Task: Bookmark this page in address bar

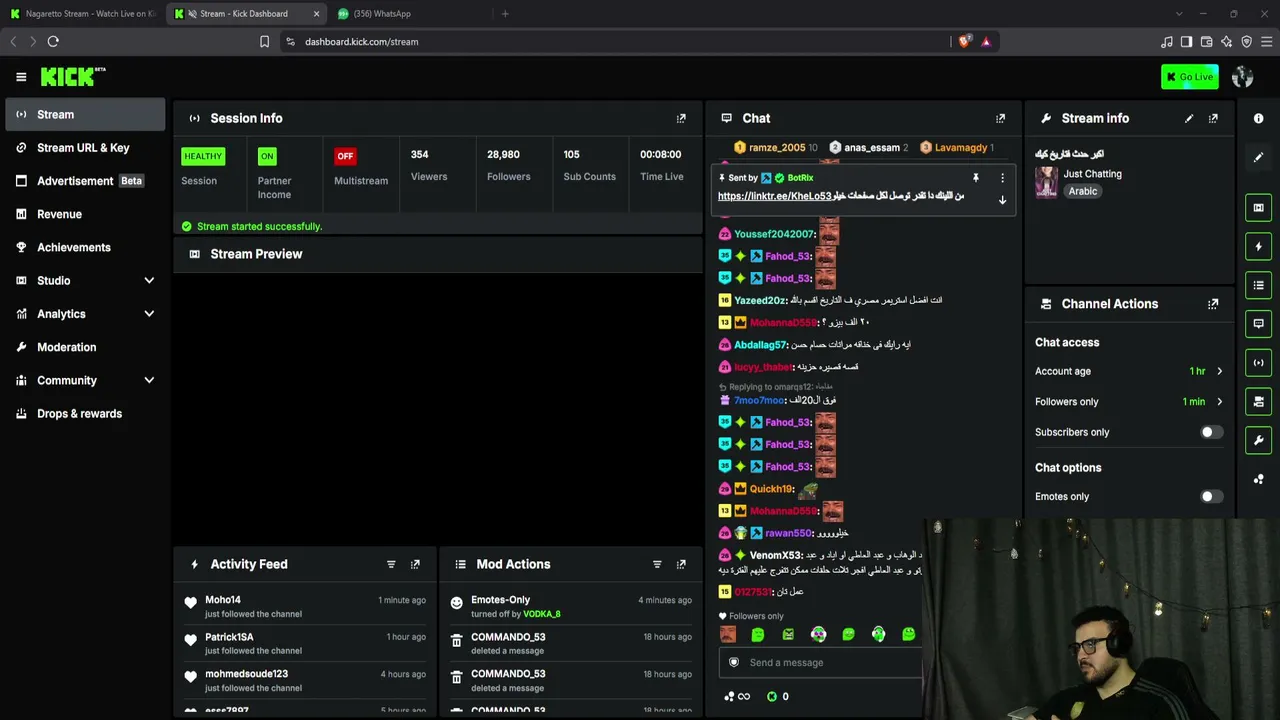Action: (x=264, y=41)
